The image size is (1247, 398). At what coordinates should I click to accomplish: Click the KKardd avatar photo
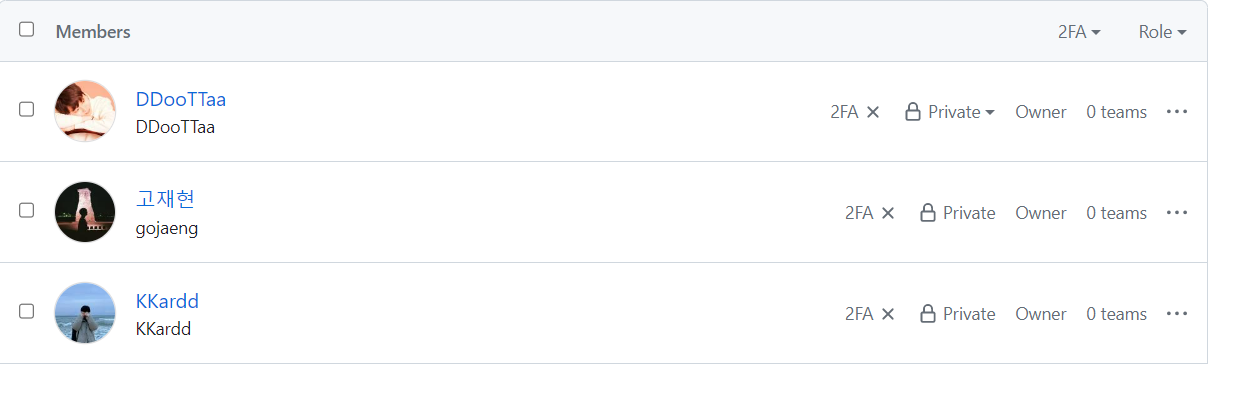tap(85, 313)
